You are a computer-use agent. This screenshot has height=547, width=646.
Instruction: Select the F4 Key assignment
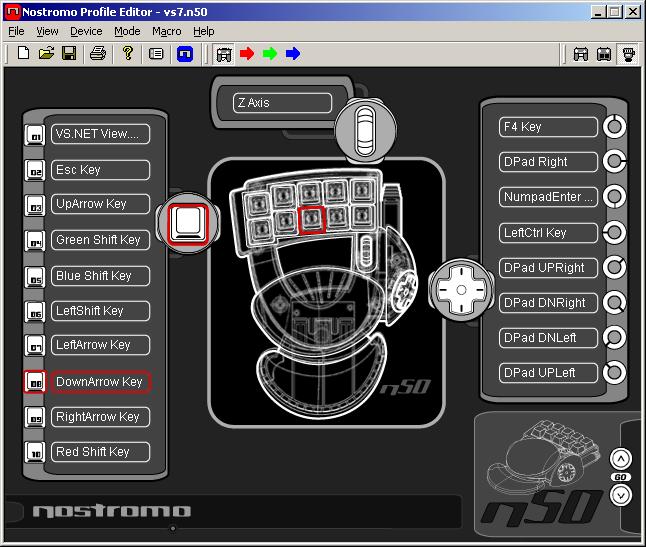pos(548,127)
